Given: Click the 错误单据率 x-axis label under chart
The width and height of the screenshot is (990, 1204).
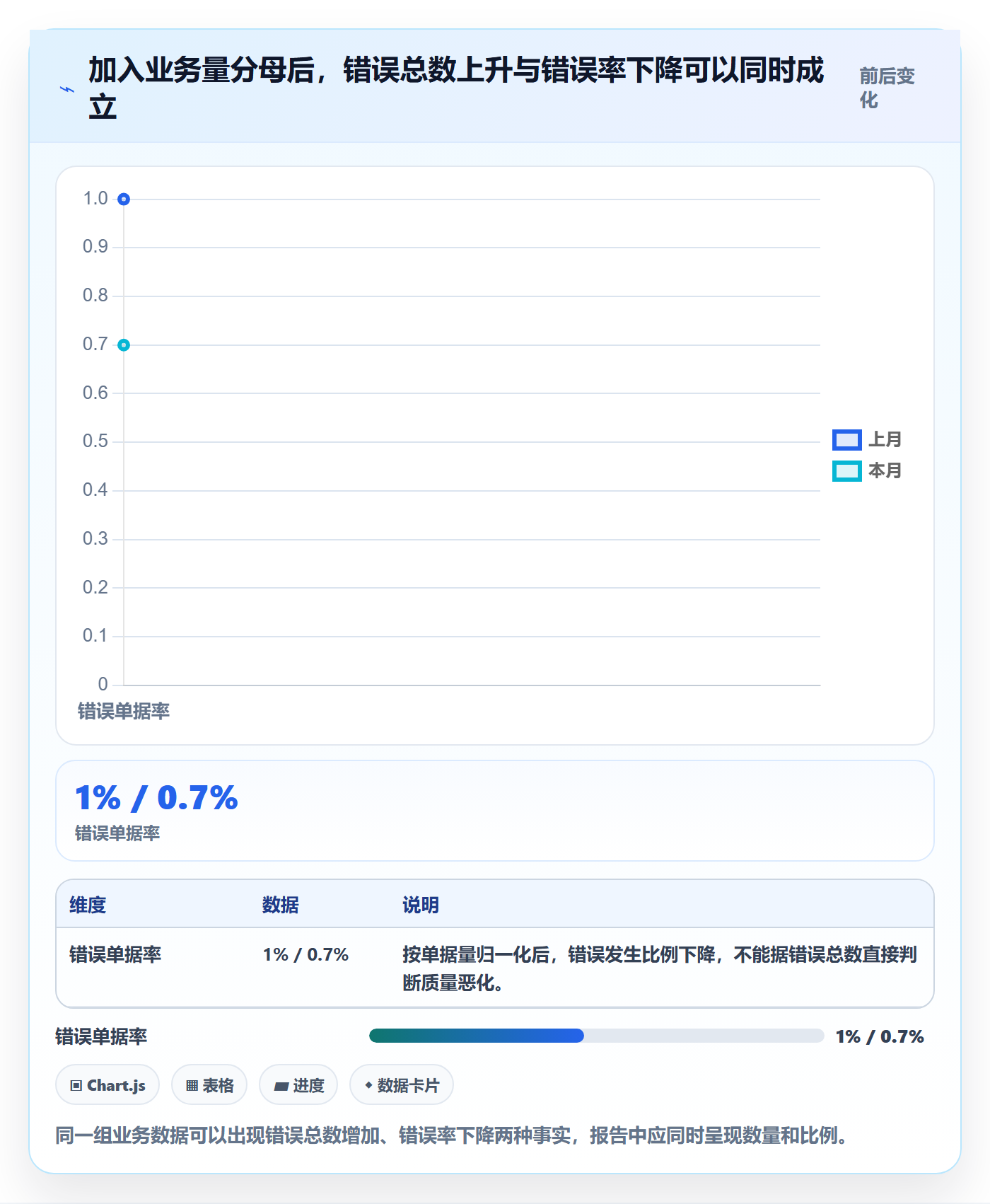Looking at the screenshot, I should [x=124, y=711].
